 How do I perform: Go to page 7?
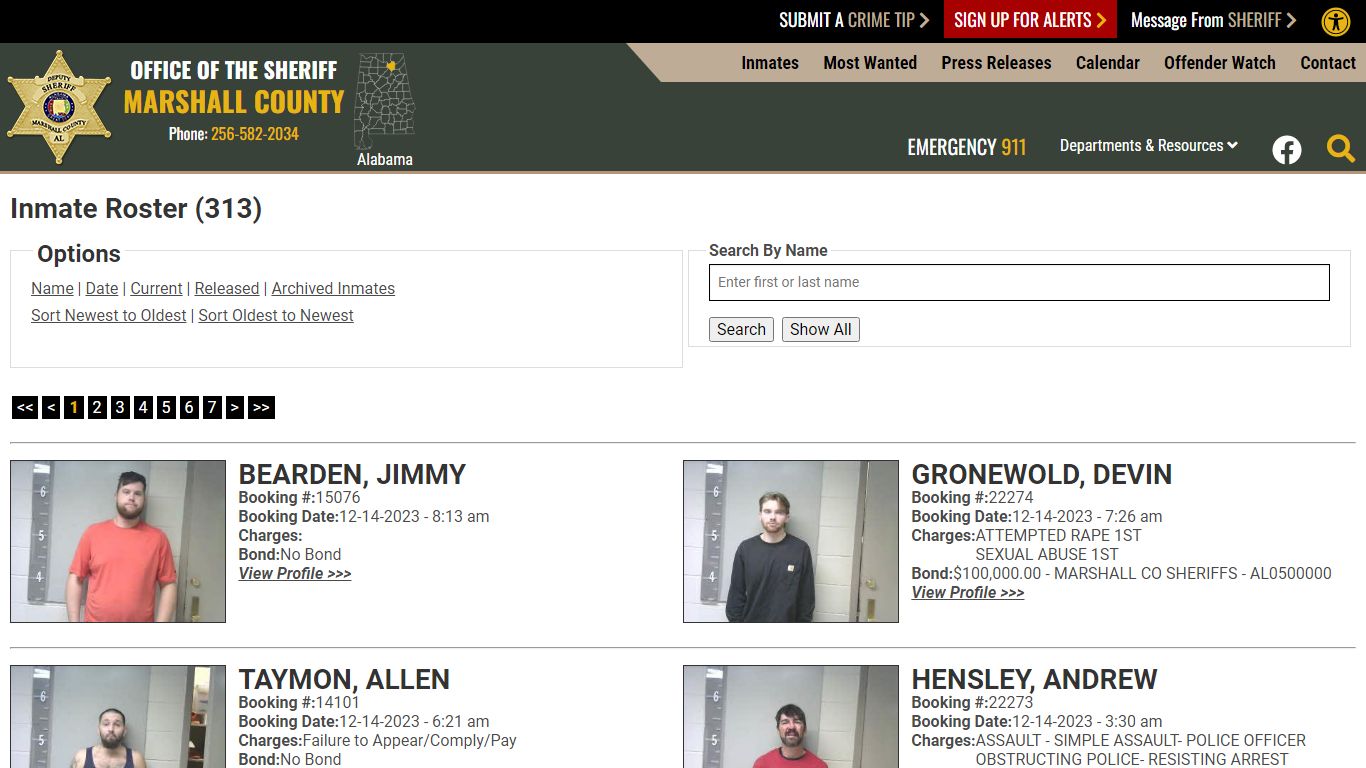212,407
